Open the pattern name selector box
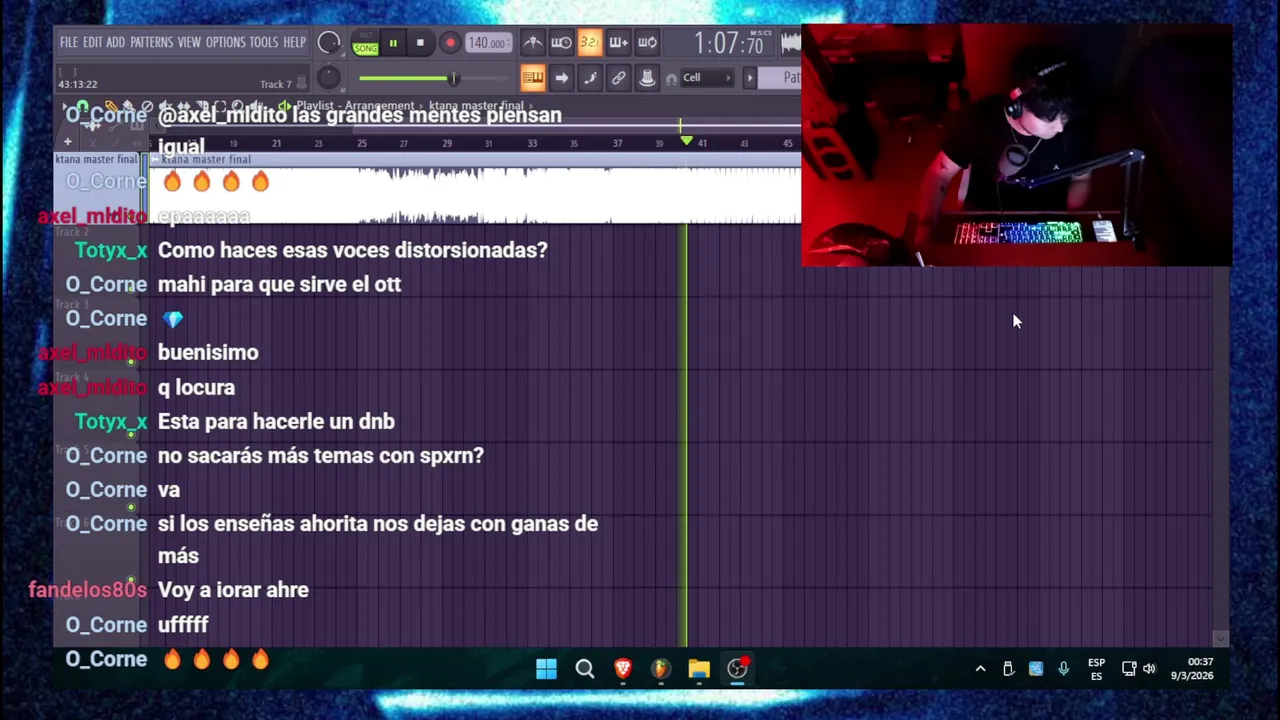 [779, 78]
